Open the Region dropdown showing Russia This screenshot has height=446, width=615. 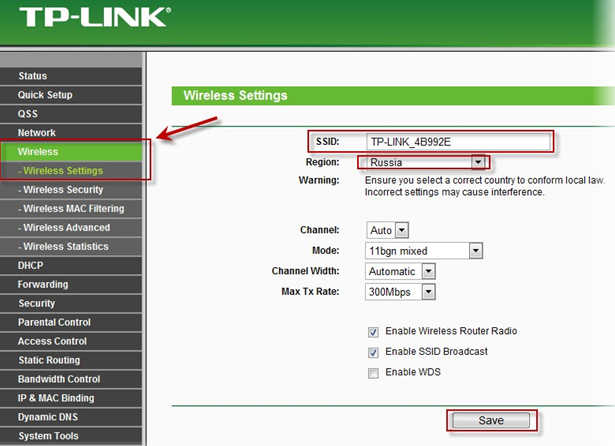(426, 162)
